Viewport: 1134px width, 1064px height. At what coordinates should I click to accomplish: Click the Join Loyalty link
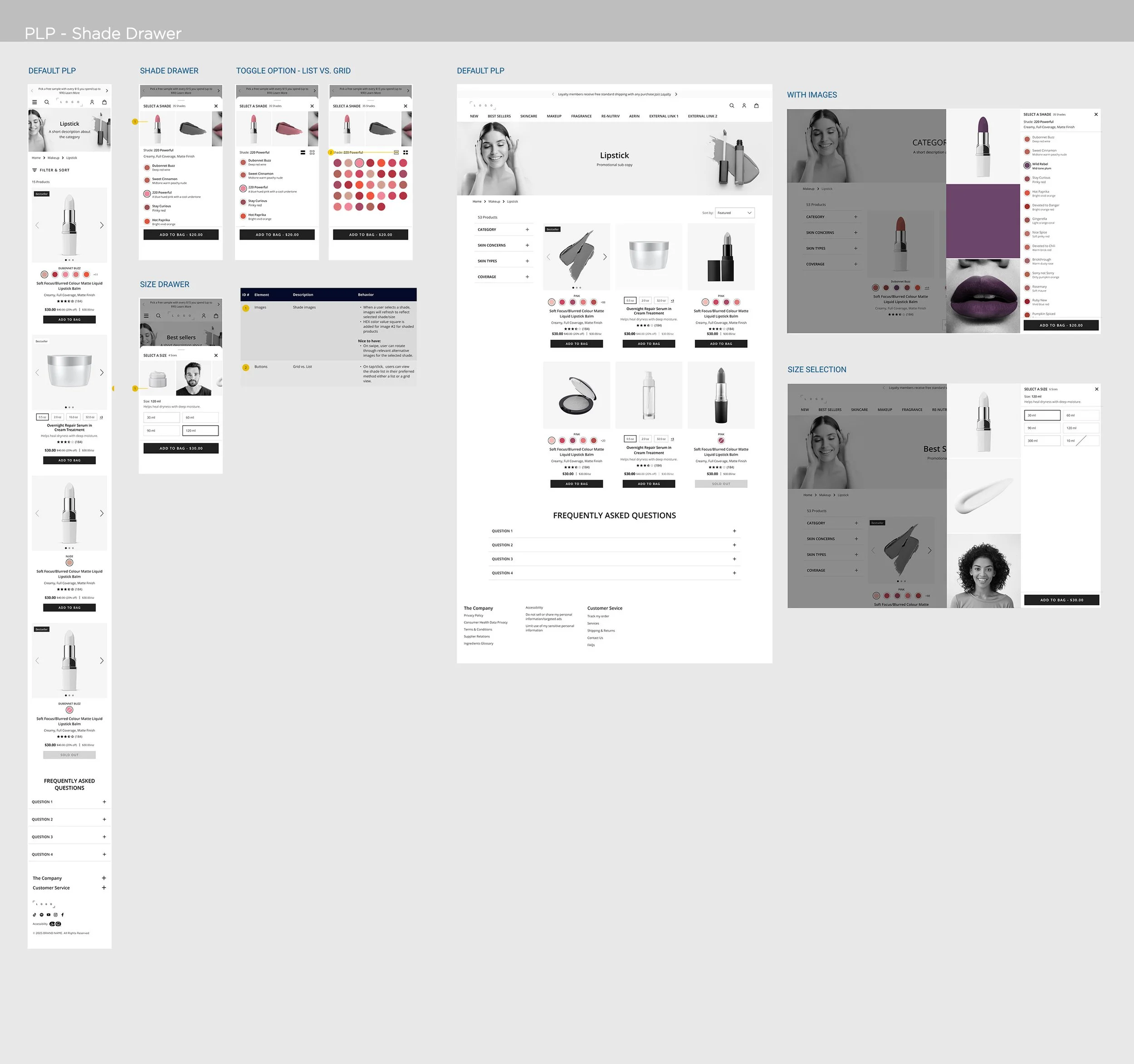tap(662, 94)
